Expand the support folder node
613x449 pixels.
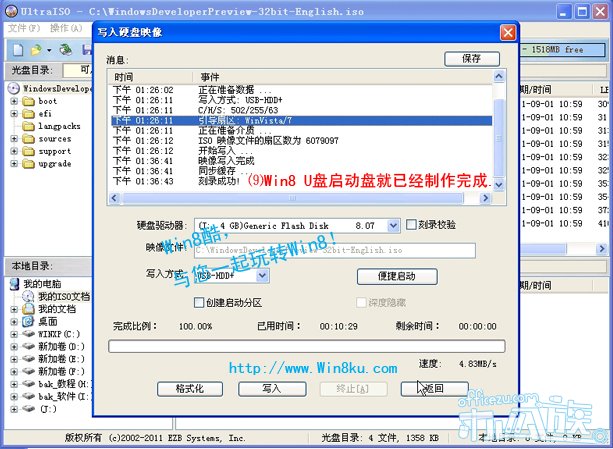point(14,151)
